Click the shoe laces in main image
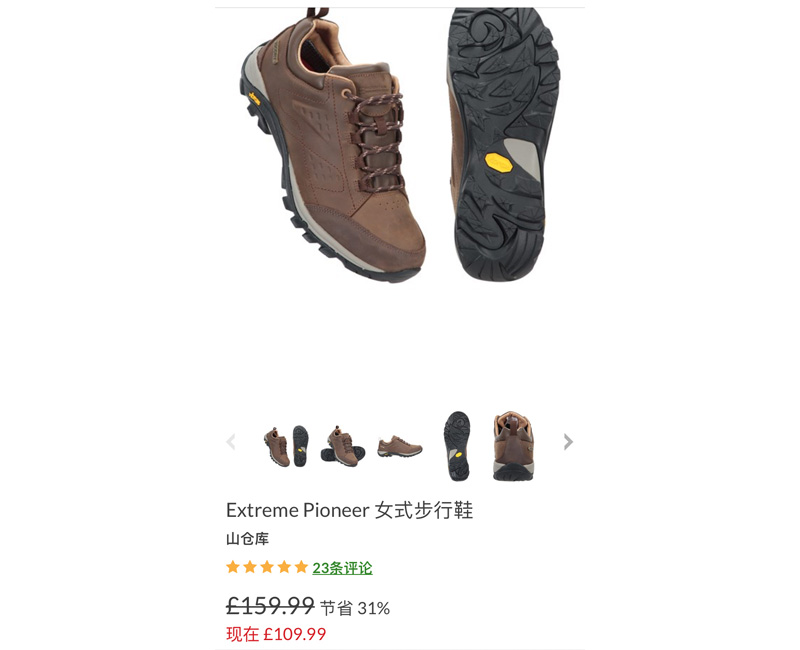 pos(376,140)
